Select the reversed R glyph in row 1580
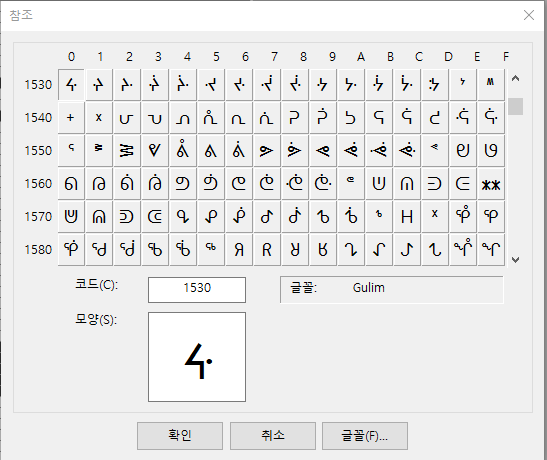Viewport: 547px width, 460px height. point(239,249)
